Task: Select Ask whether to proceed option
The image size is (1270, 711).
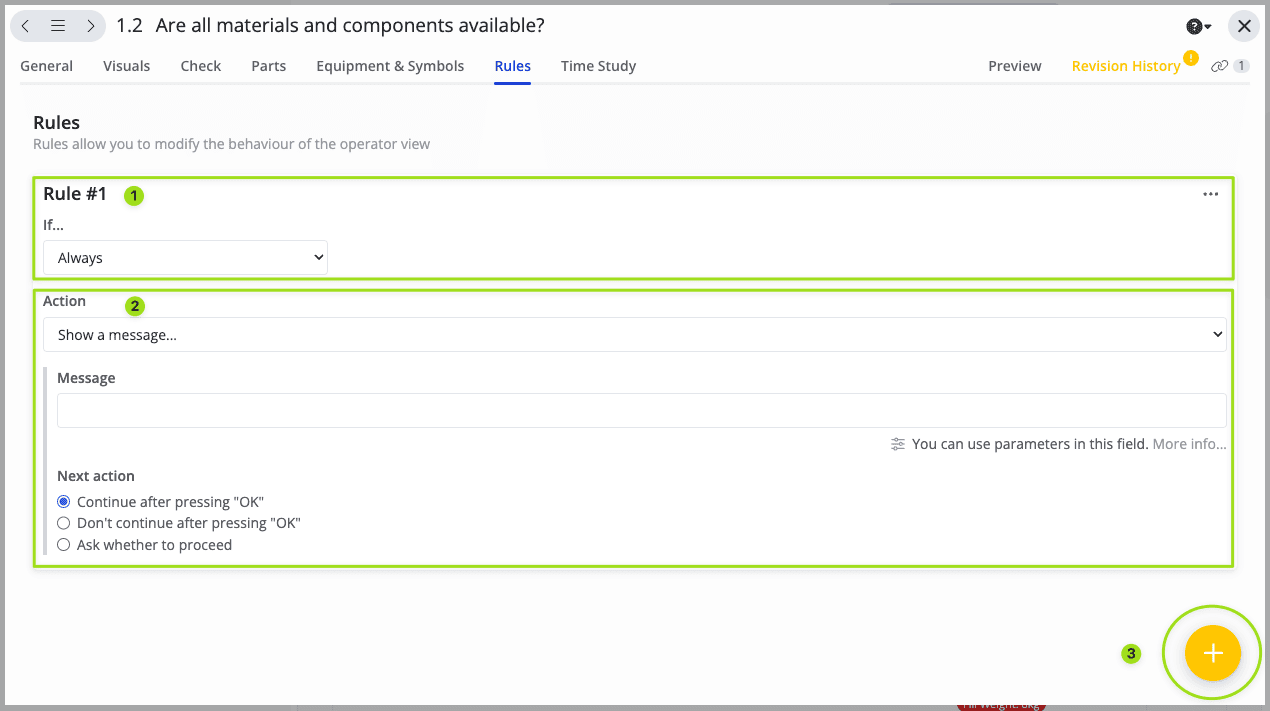Action: (64, 545)
